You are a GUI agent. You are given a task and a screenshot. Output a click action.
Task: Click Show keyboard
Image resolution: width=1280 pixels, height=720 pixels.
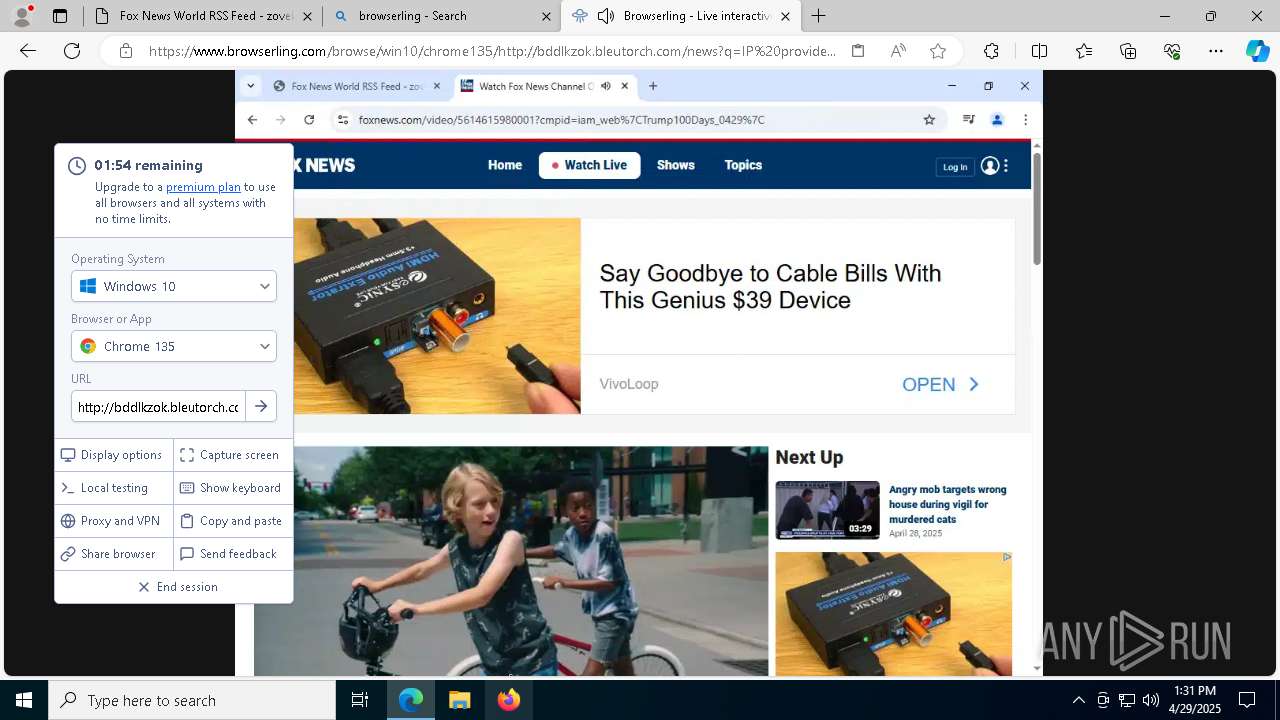(233, 488)
